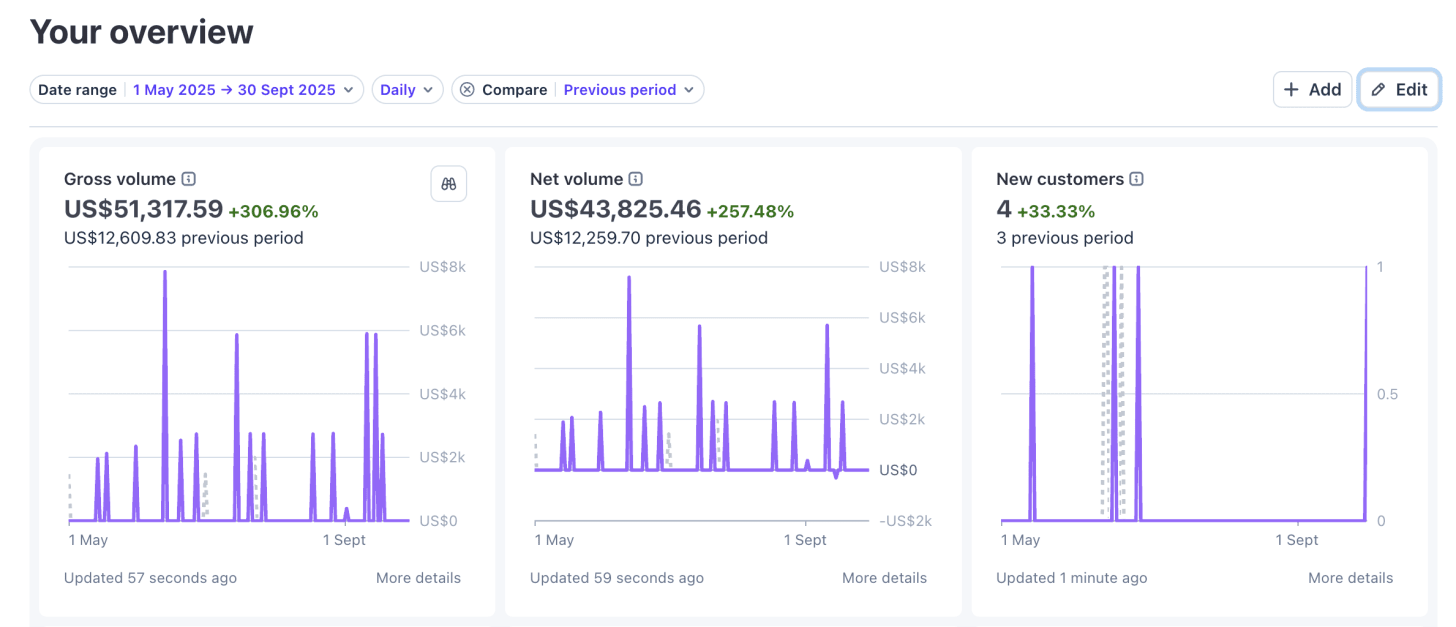Viewport: 1456px width, 627px height.
Task: Click the Gross volume US$51,317.59 amount
Action: 144,210
